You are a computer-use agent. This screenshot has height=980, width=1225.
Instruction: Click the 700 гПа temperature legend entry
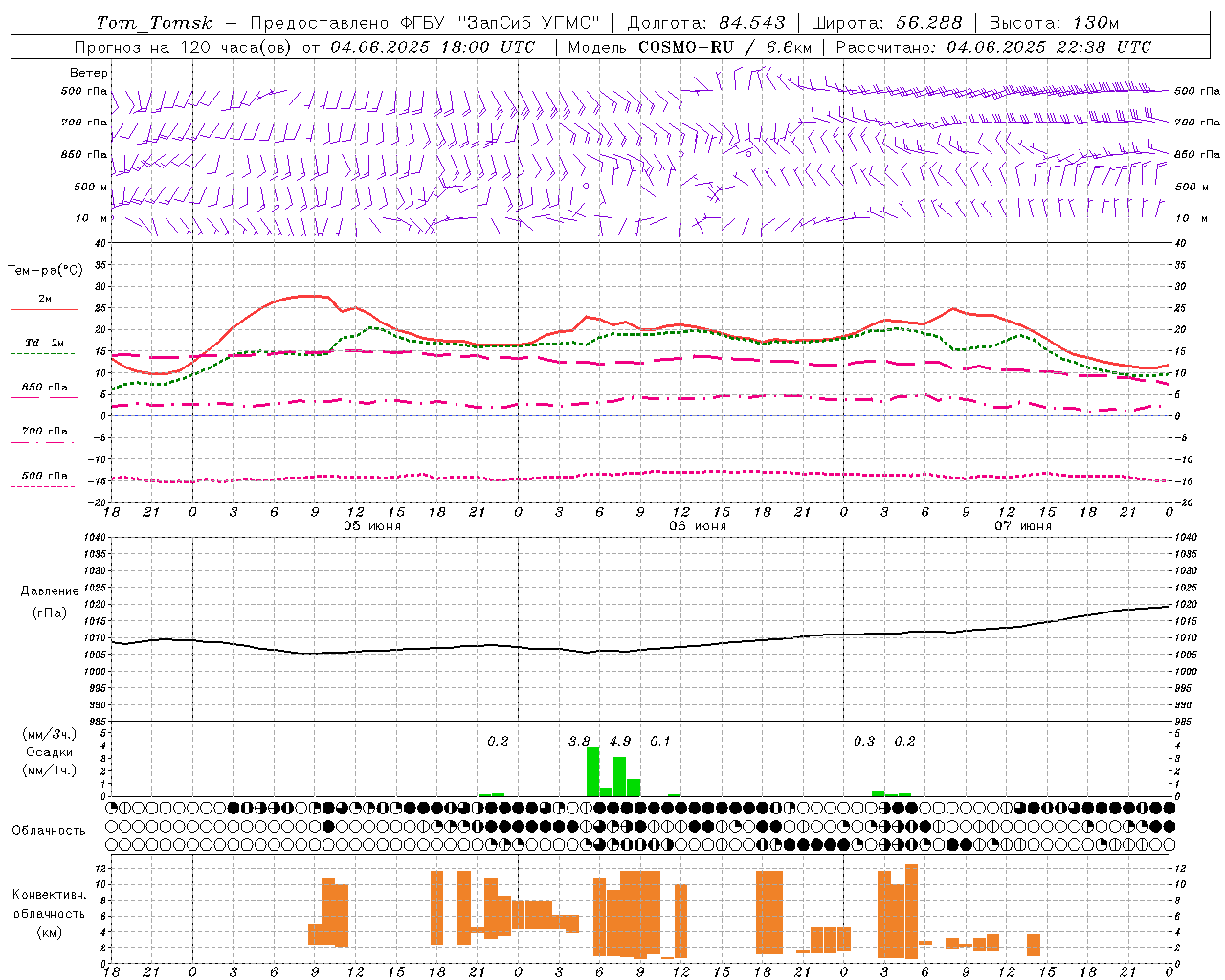(x=45, y=435)
